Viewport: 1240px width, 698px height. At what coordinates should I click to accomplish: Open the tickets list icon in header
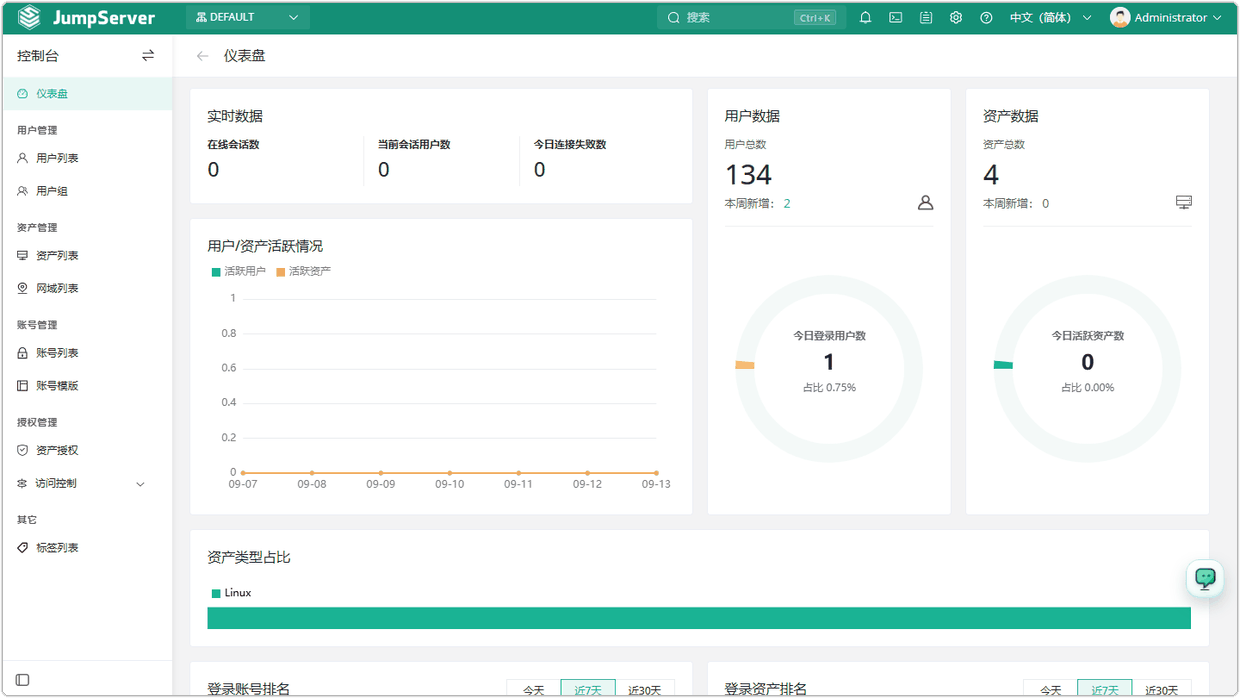click(x=926, y=18)
